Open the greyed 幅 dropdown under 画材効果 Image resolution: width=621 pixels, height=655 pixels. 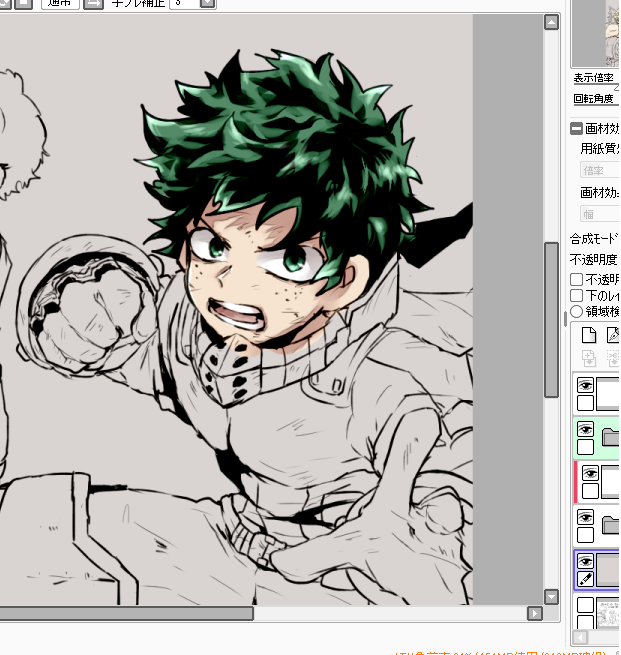pos(600,214)
